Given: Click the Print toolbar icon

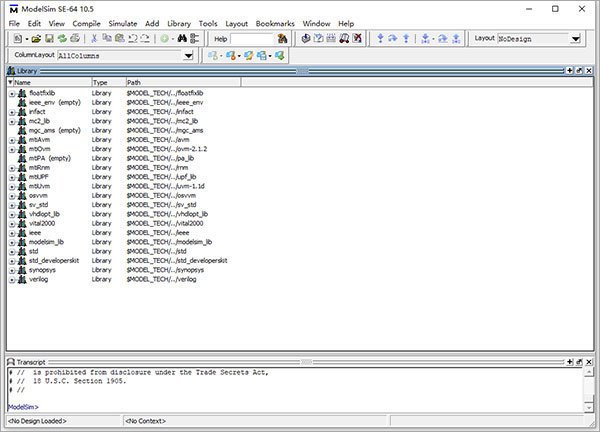Looking at the screenshot, I should coord(75,39).
